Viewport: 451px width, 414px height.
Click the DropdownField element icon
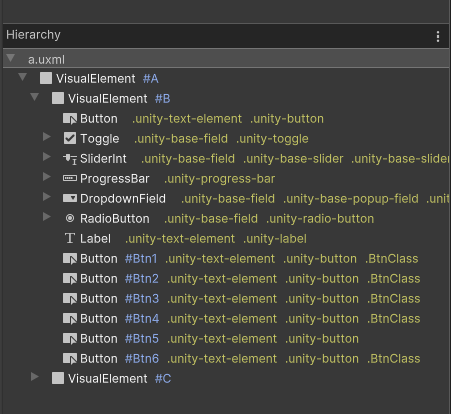70,198
